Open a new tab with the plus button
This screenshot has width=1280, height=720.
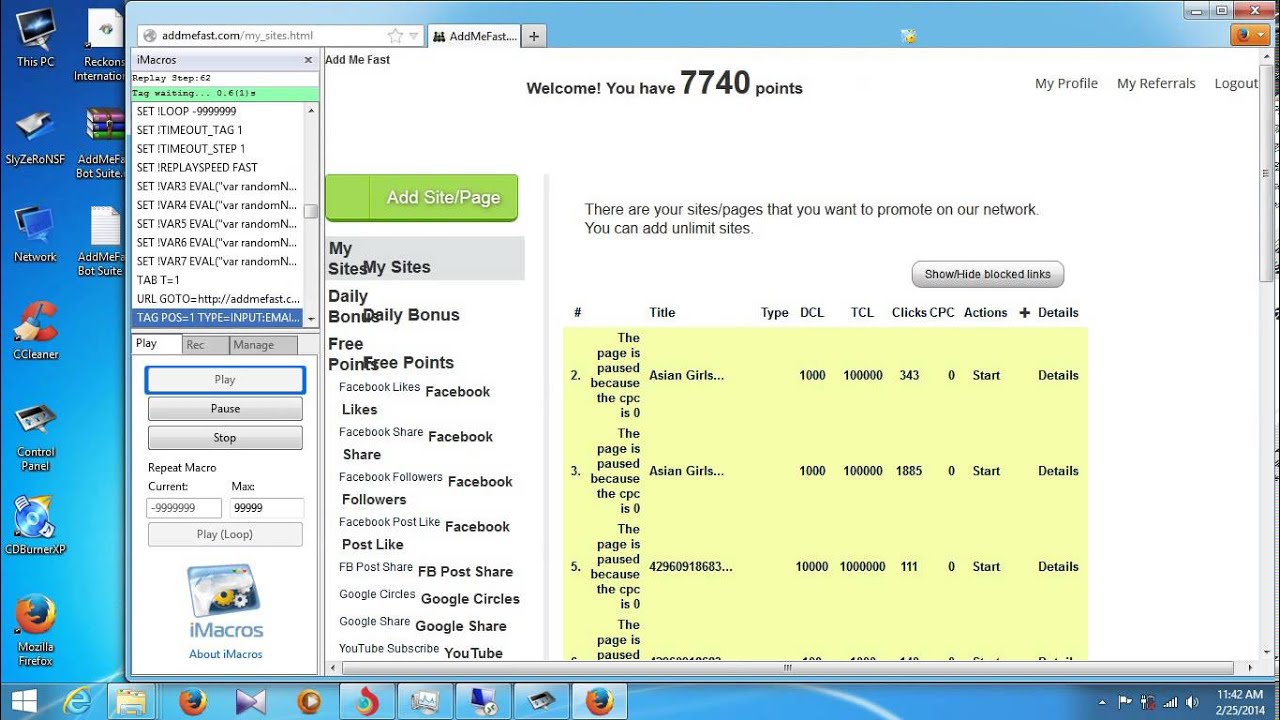534,36
